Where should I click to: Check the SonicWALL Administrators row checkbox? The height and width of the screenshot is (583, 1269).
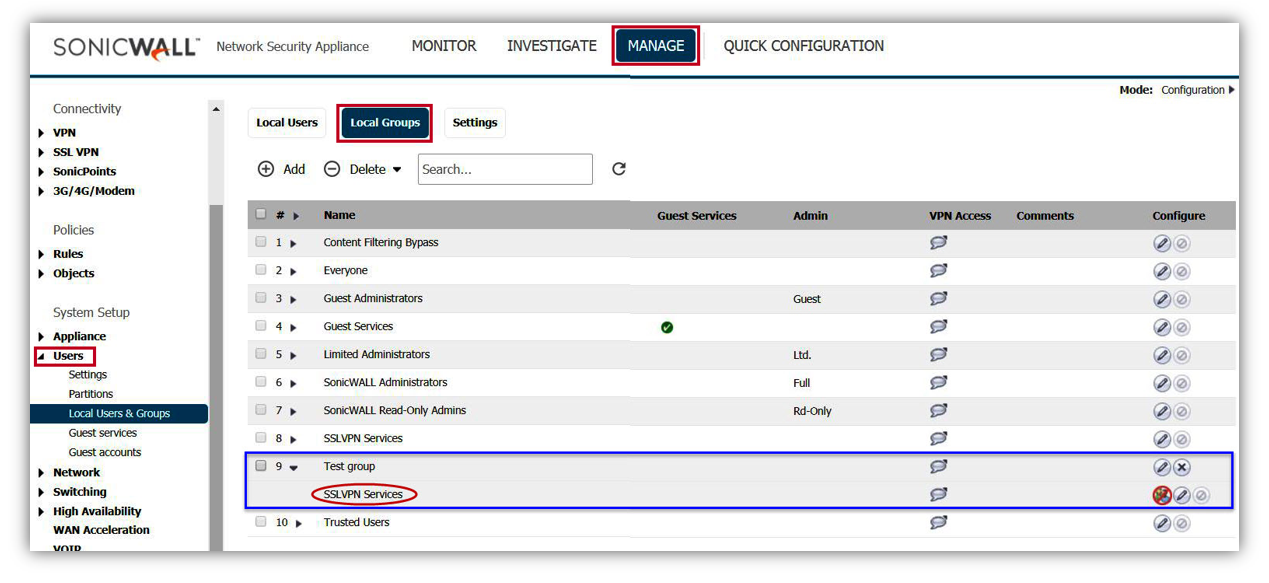point(261,382)
